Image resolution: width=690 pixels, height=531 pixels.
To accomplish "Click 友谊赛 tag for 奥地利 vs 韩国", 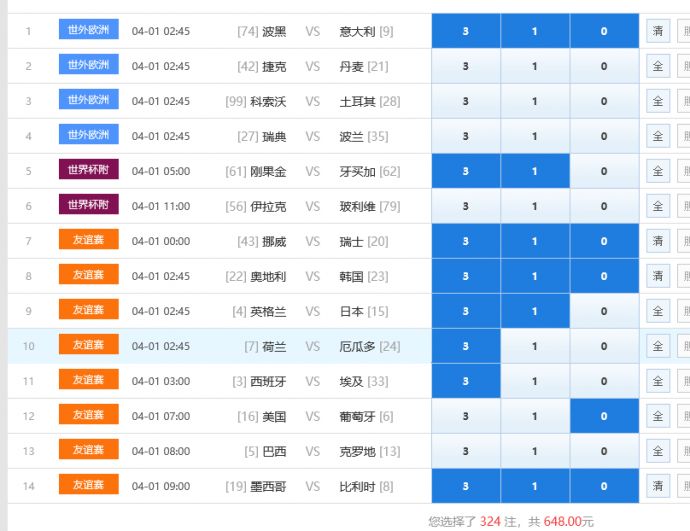I will [88, 275].
